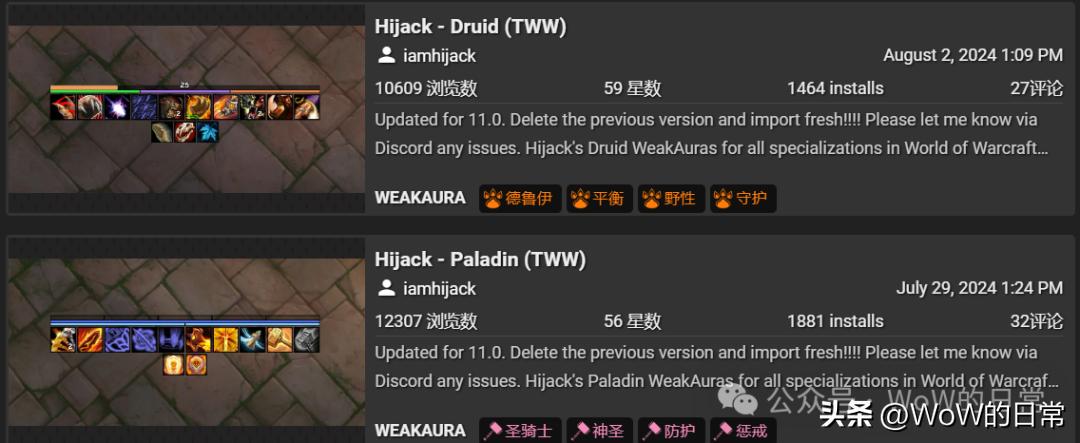Click the WEAKAURA label on Druid entry
This screenshot has width=1080, height=443.
pos(420,198)
